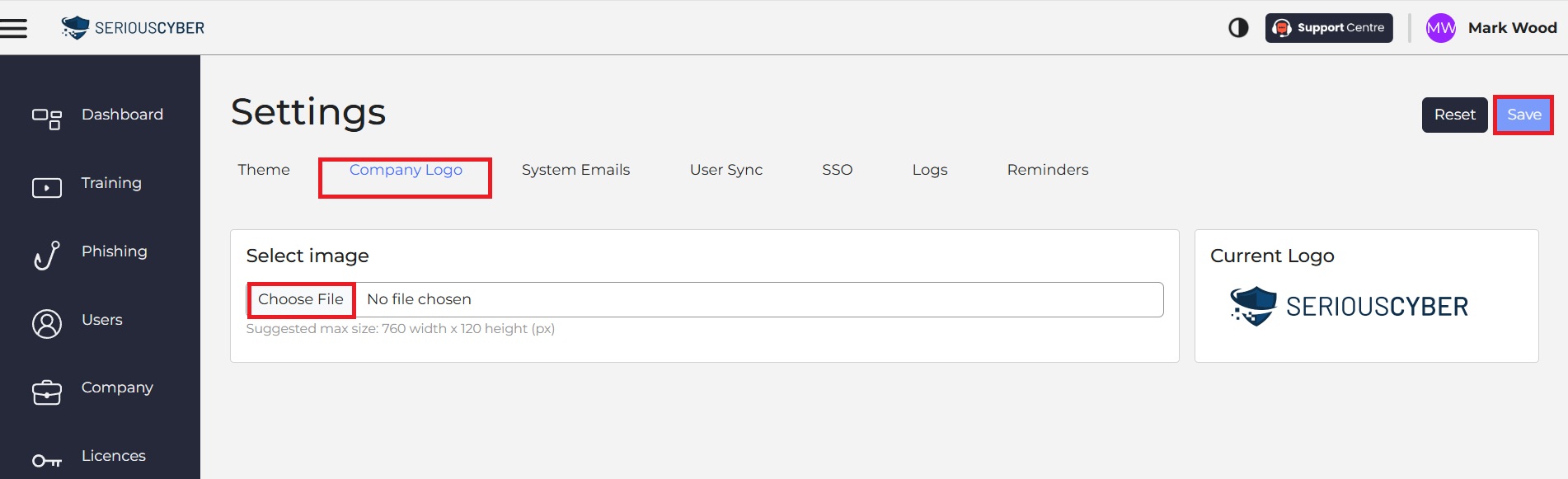Screen dimensions: 1568x479
Task: Go to the User Sync tab
Action: [725, 170]
